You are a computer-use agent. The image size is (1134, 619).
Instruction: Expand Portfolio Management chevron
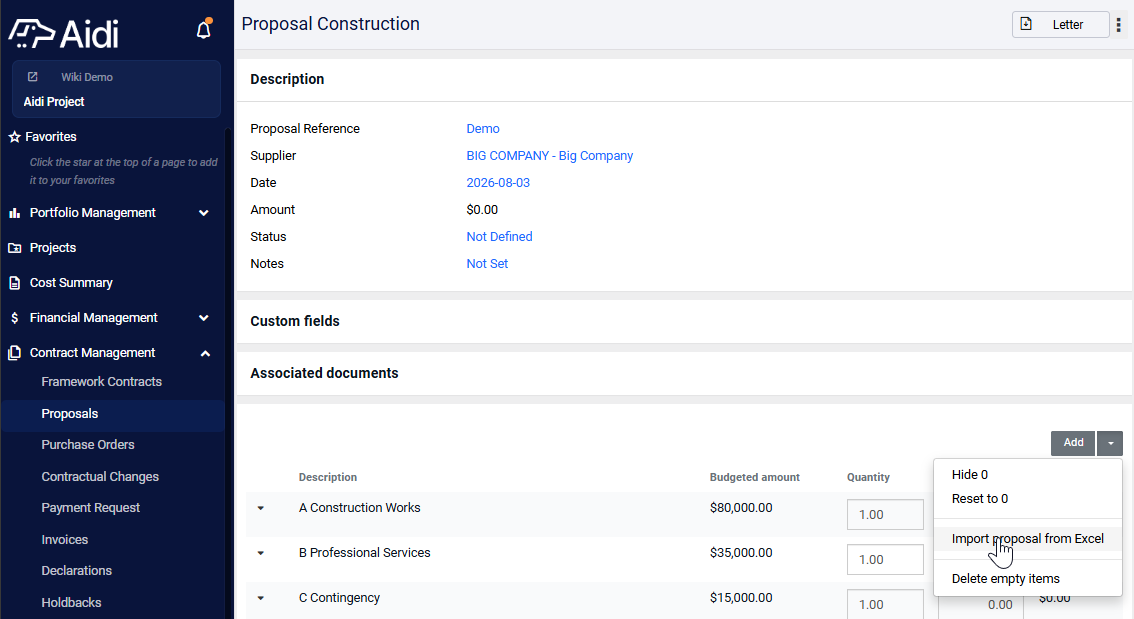tap(204, 213)
